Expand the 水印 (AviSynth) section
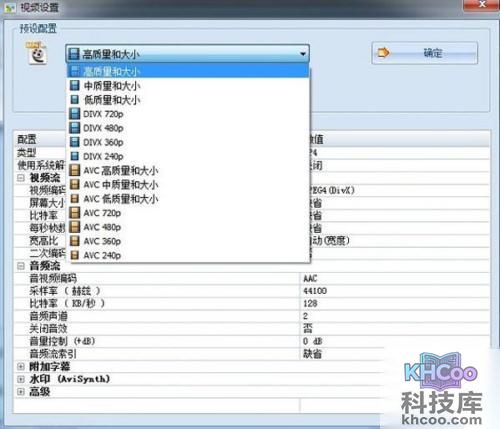The image size is (500, 429). (21, 379)
